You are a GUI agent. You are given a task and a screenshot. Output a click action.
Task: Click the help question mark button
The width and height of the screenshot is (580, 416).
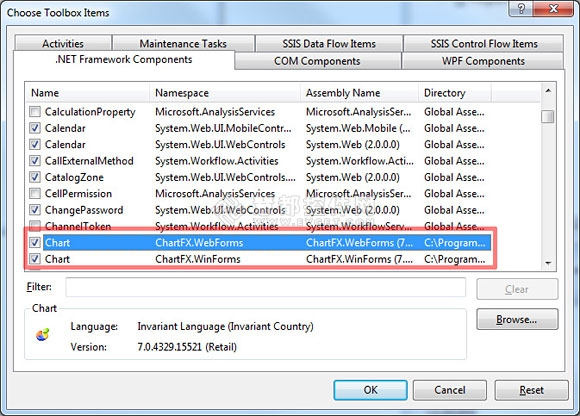click(x=521, y=9)
